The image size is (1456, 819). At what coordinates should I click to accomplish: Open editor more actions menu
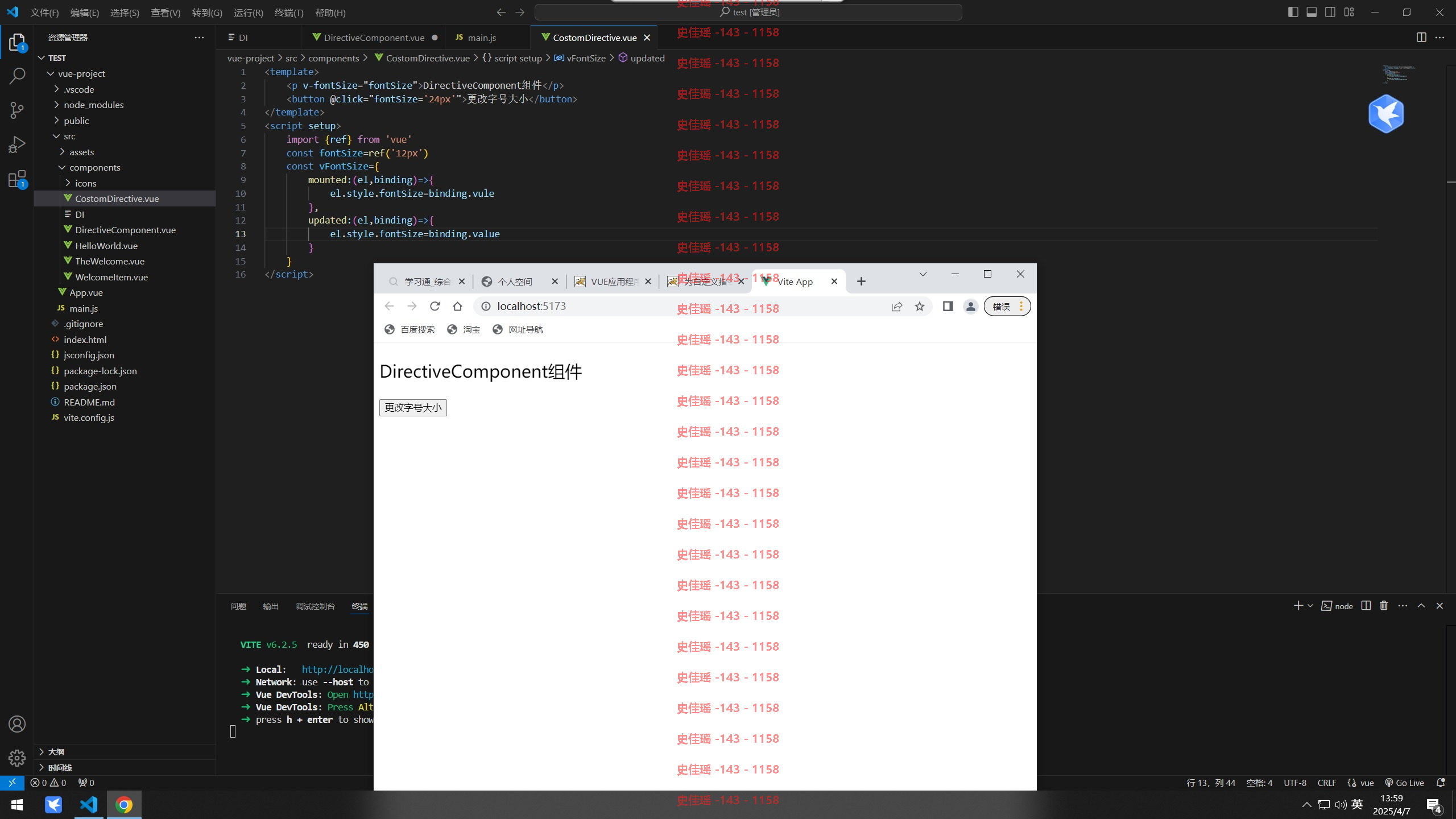1440,38
